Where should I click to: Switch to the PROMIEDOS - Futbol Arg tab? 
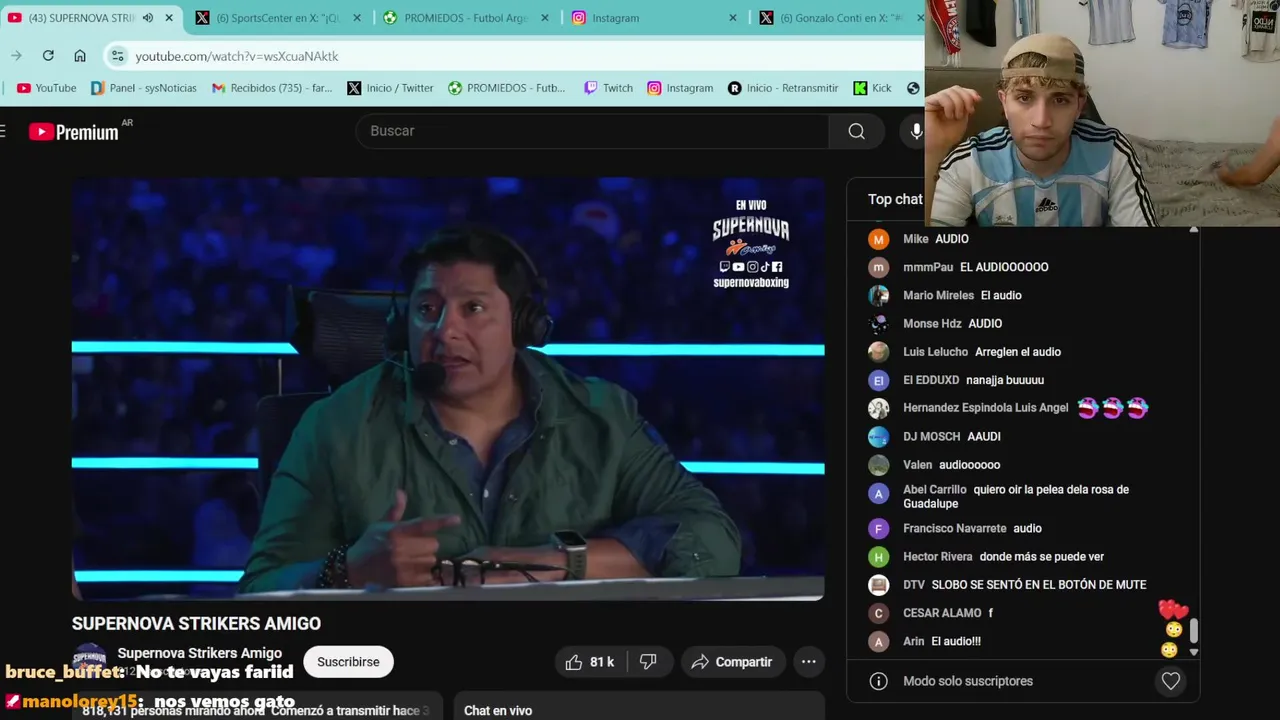pos(466,18)
